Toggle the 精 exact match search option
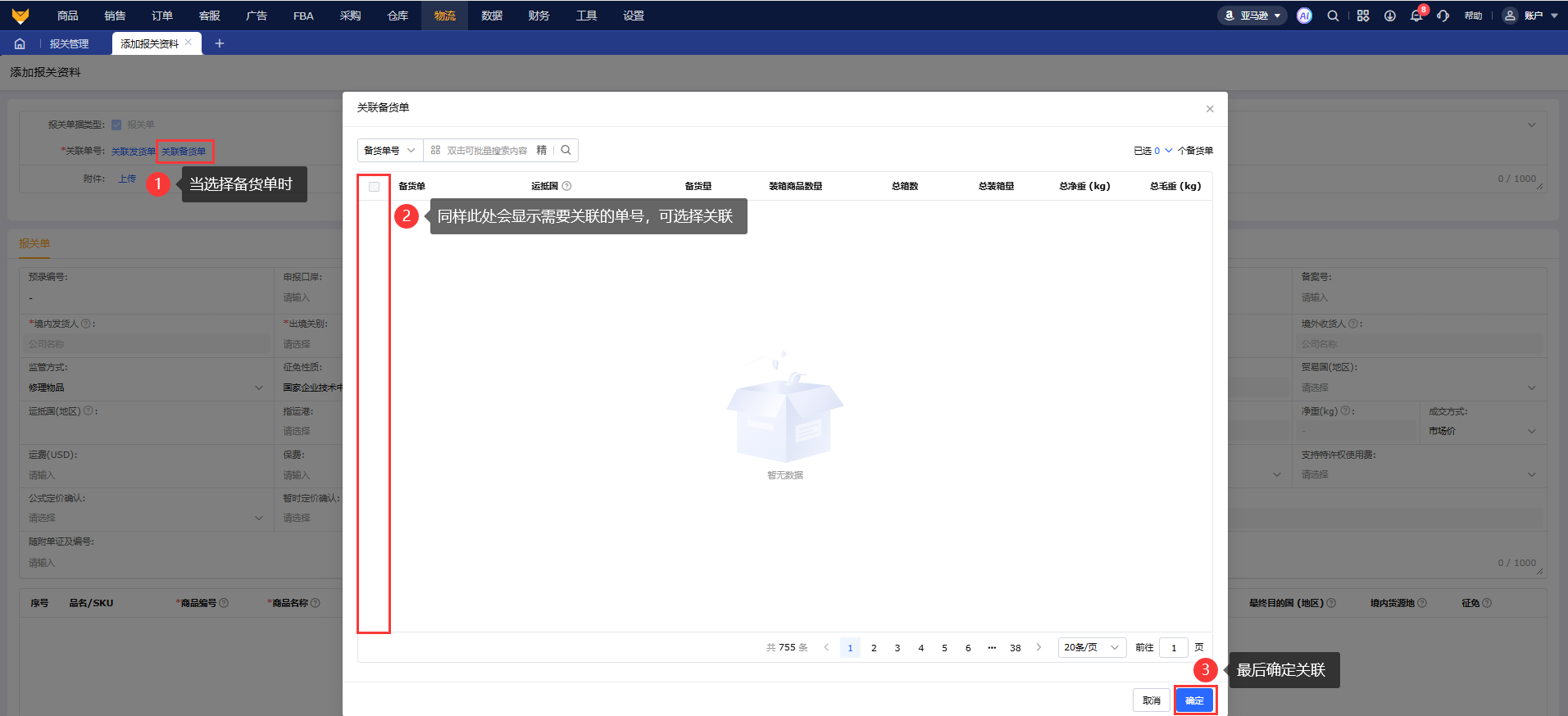This screenshot has height=716, width=1568. pyautogui.click(x=542, y=150)
